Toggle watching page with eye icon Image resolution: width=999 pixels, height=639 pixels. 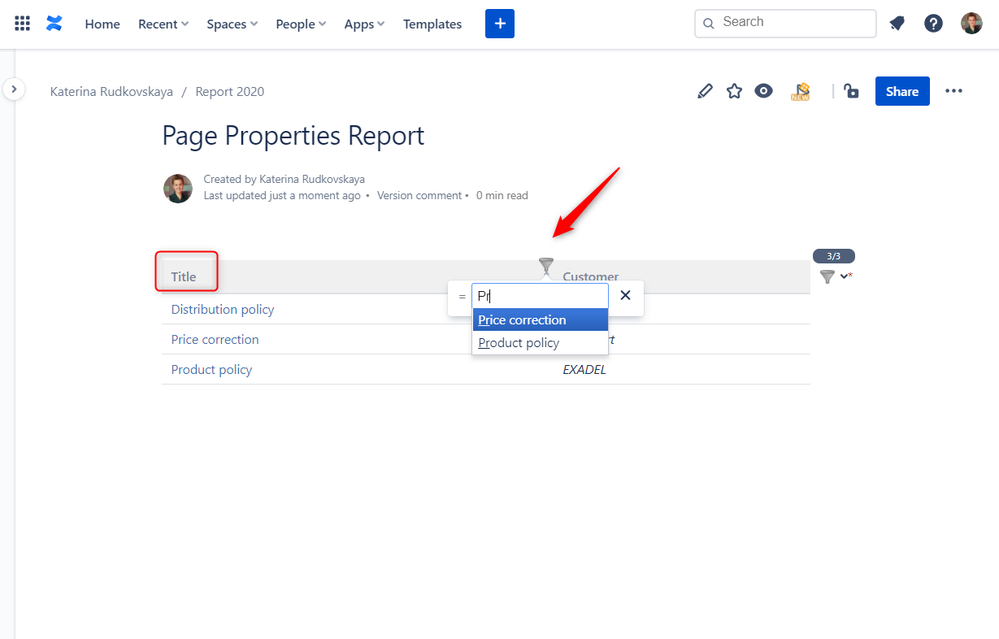[x=763, y=91]
